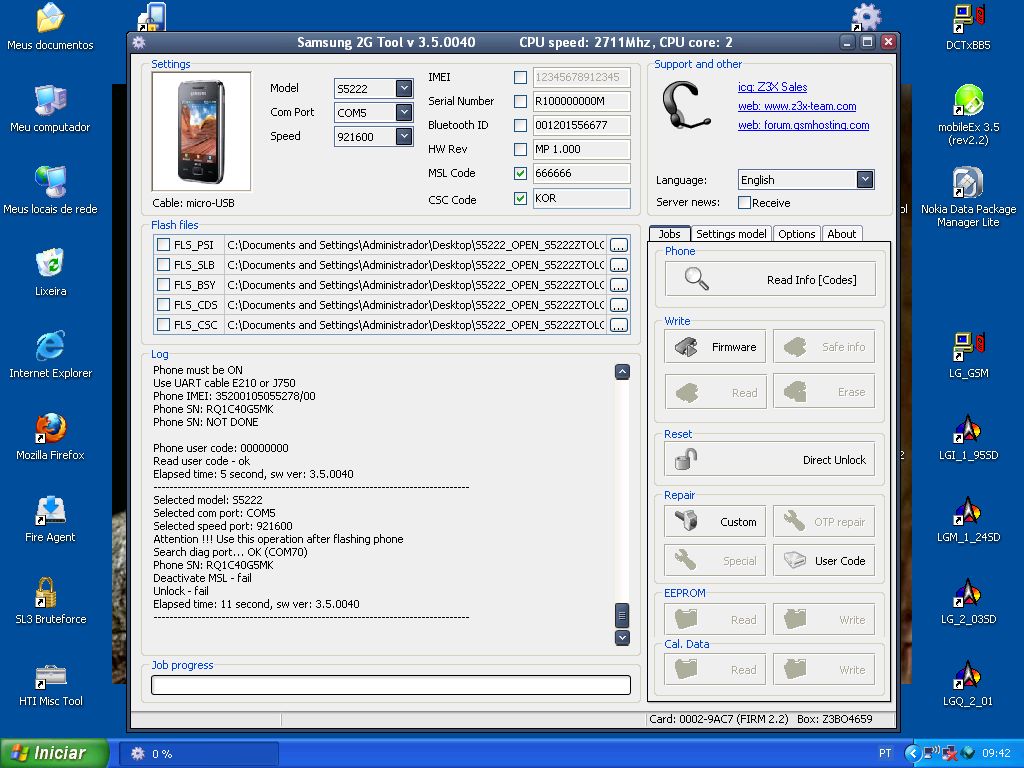
Task: Open Fire Agent desktop shortcut
Action: point(50,519)
